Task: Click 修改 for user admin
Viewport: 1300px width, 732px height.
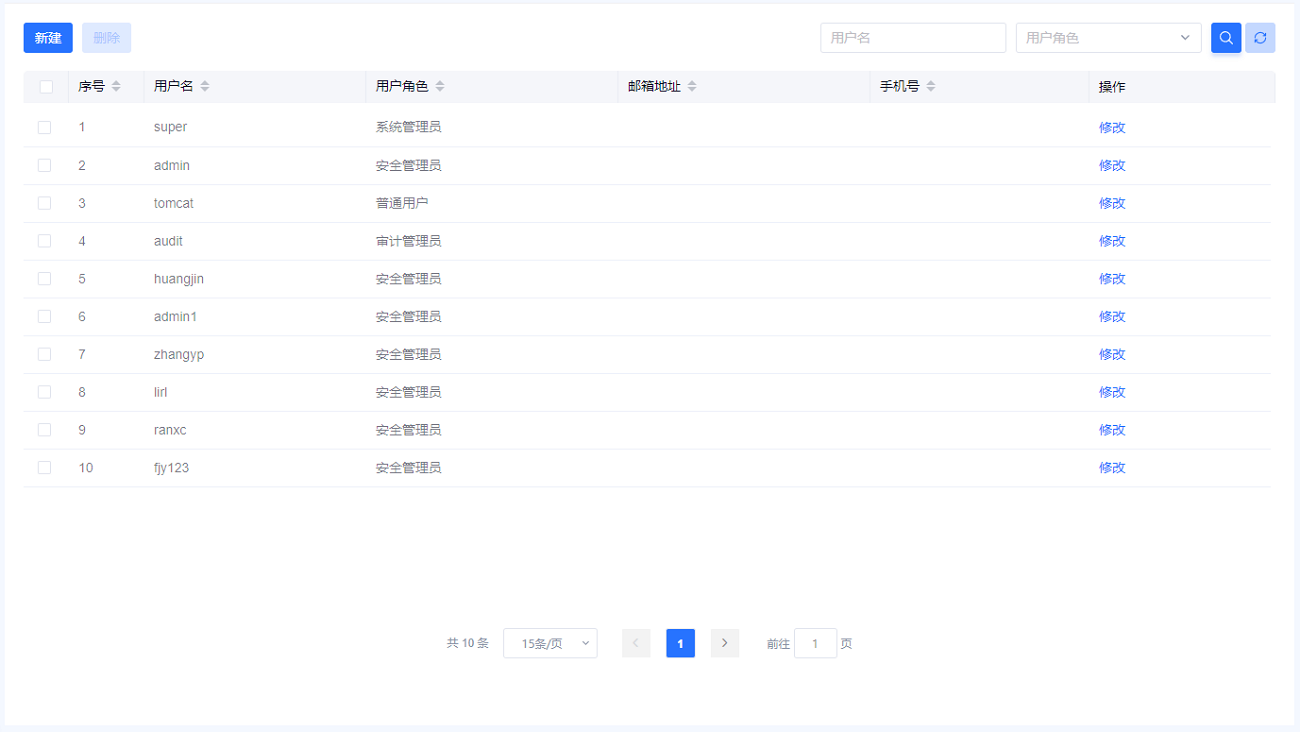Action: click(1112, 166)
